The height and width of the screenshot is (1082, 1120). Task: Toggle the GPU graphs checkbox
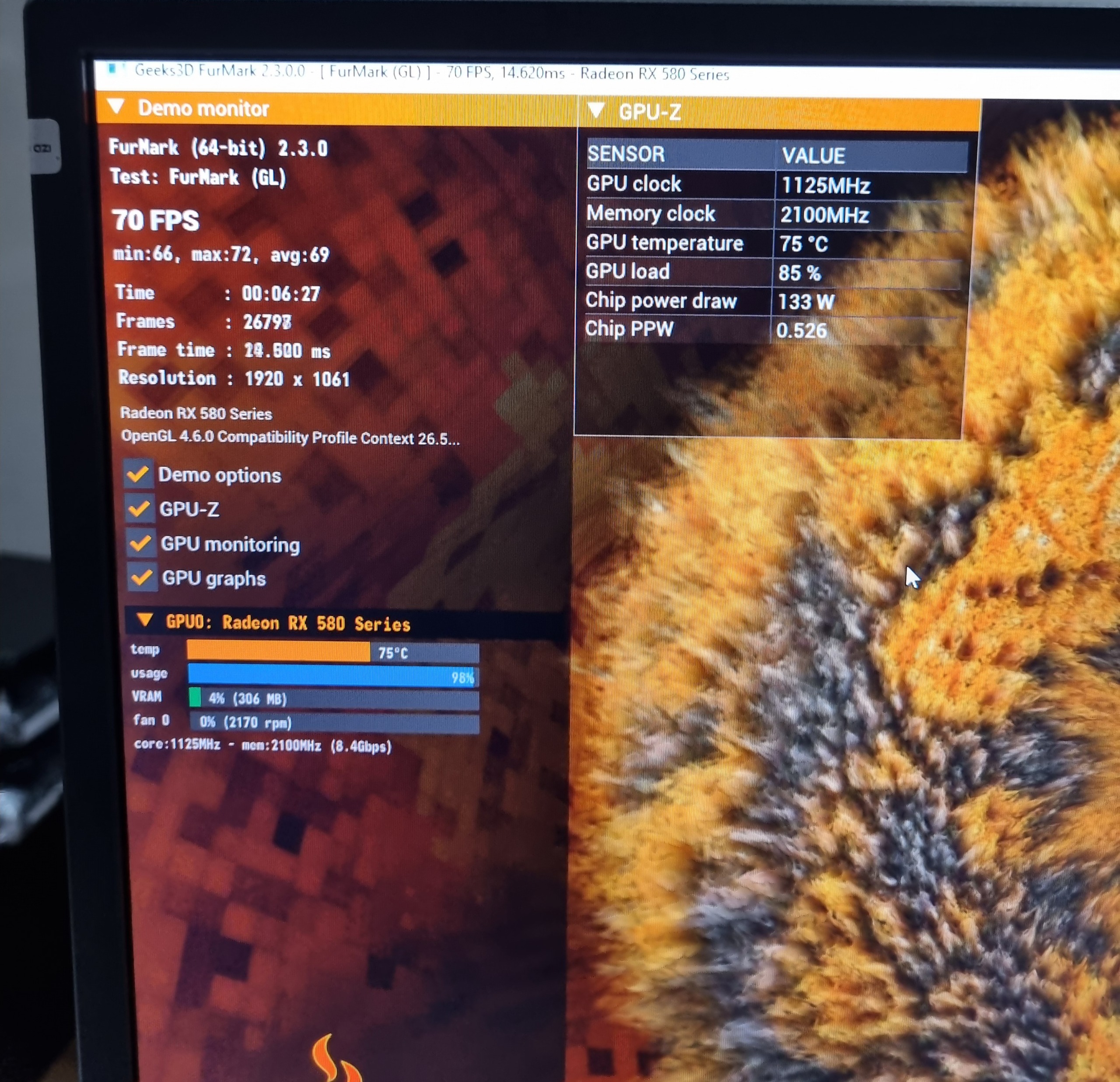[142, 577]
